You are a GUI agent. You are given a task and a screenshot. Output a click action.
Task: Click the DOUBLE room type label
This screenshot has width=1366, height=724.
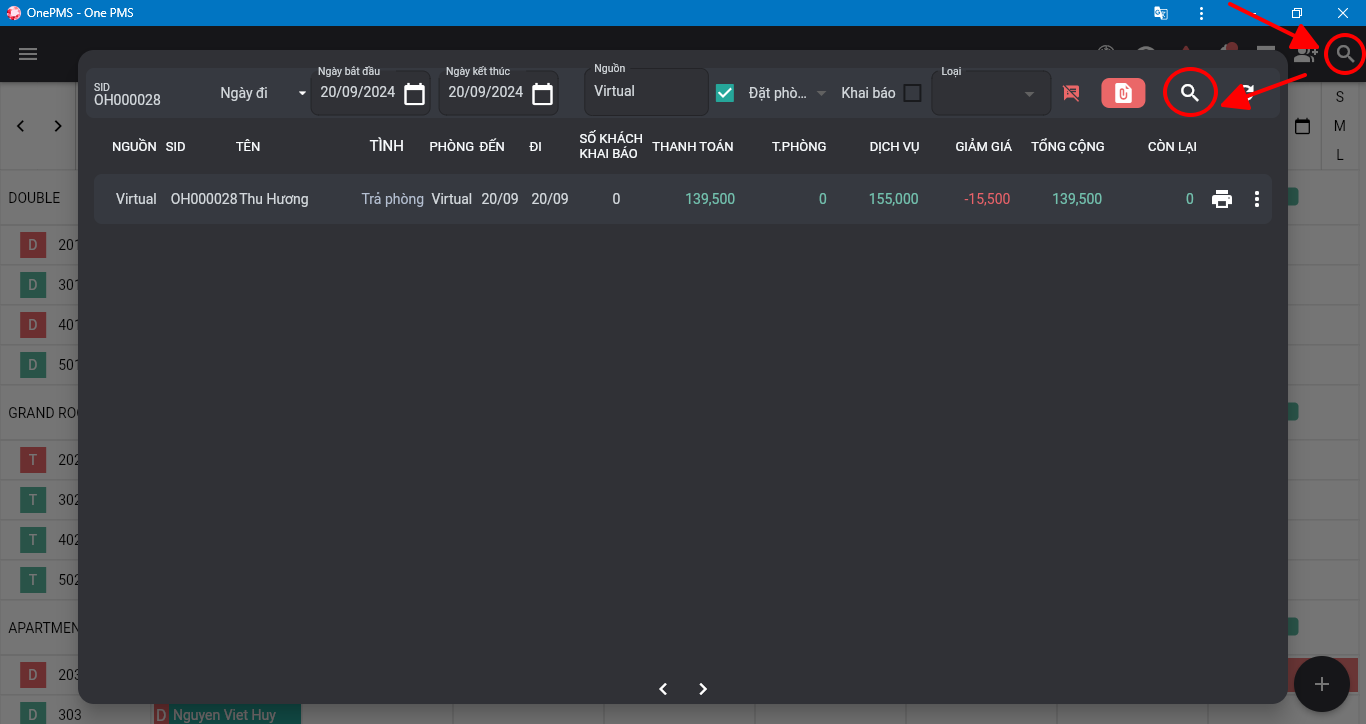point(35,197)
